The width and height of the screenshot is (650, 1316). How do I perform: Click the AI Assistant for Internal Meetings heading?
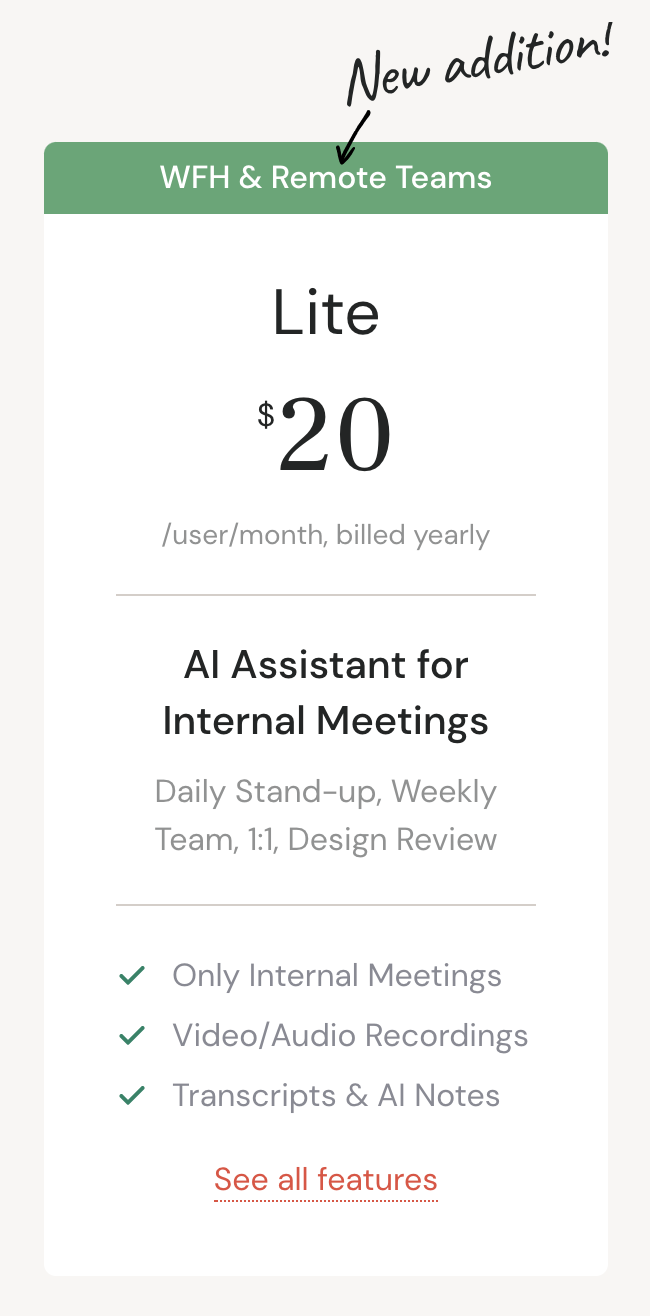[326, 692]
